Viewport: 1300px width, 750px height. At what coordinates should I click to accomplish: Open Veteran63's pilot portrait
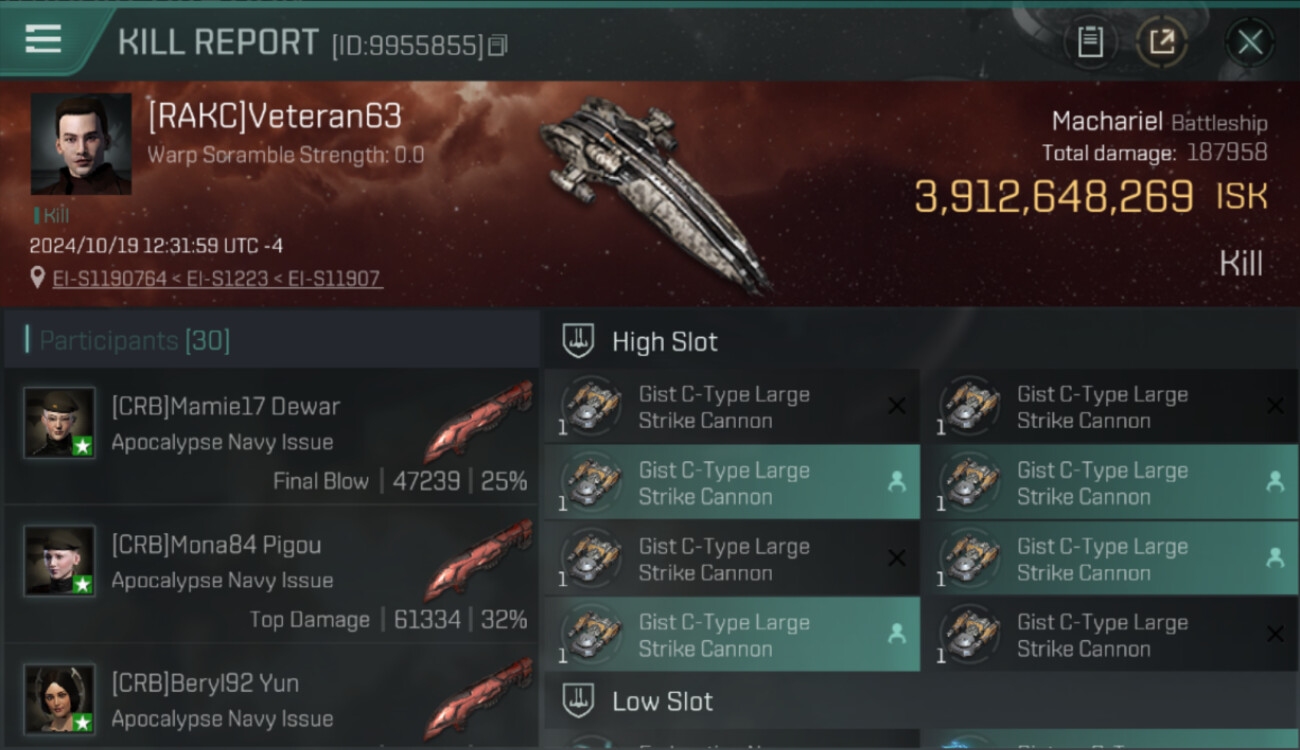pyautogui.click(x=81, y=144)
